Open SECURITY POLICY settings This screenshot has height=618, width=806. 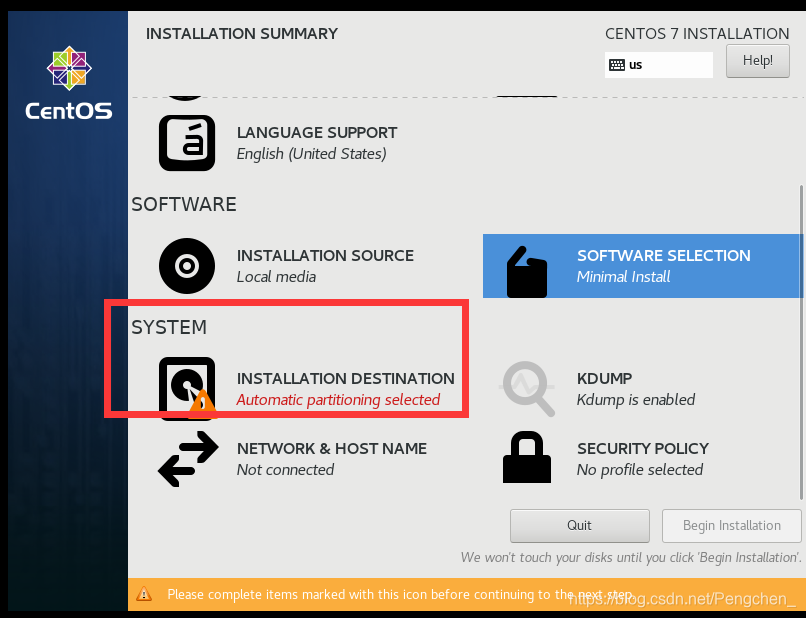coord(606,459)
